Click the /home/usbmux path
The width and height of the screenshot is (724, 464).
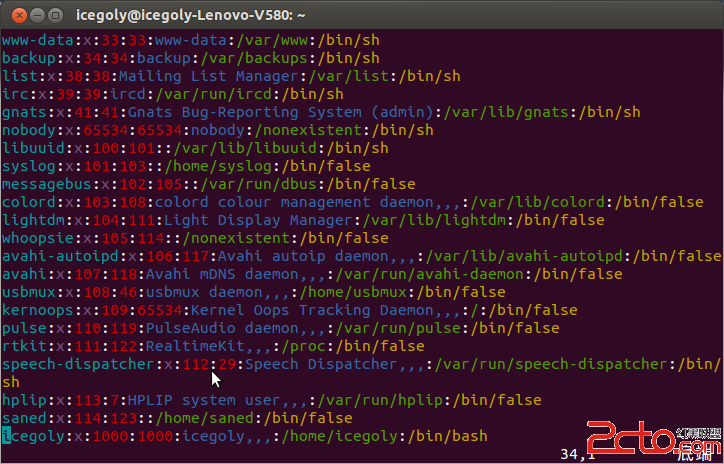(353, 292)
